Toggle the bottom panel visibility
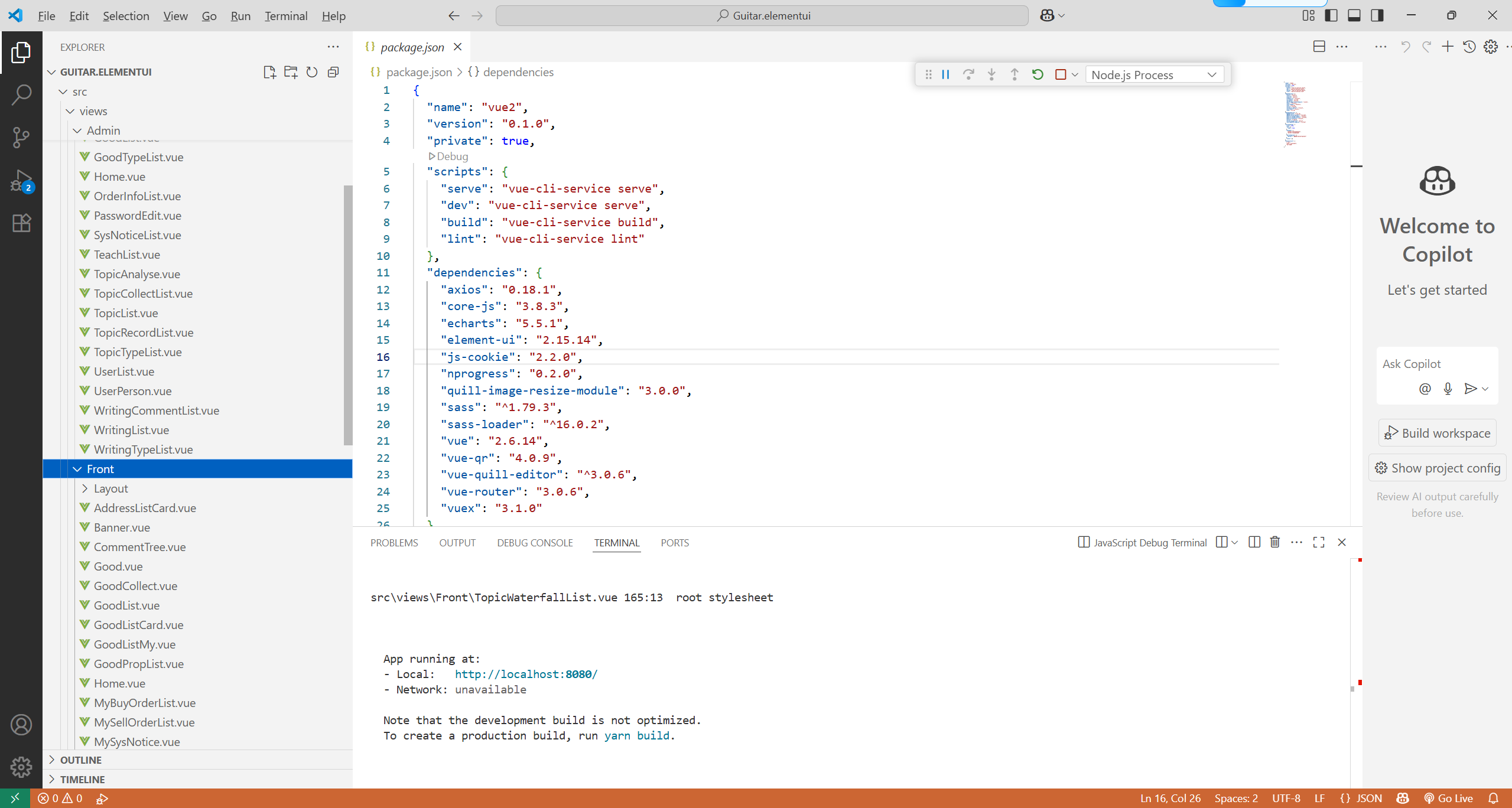The height and width of the screenshot is (808, 1512). point(1354,15)
